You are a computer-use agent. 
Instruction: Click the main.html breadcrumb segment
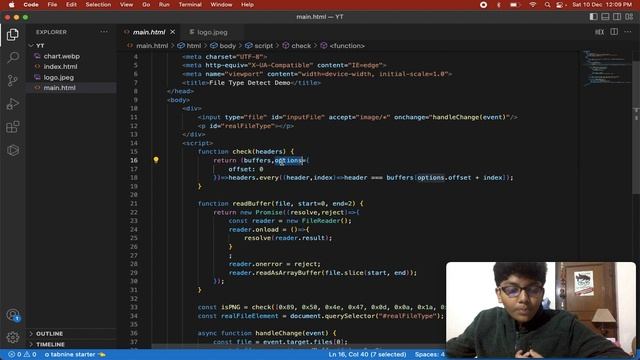(152, 46)
